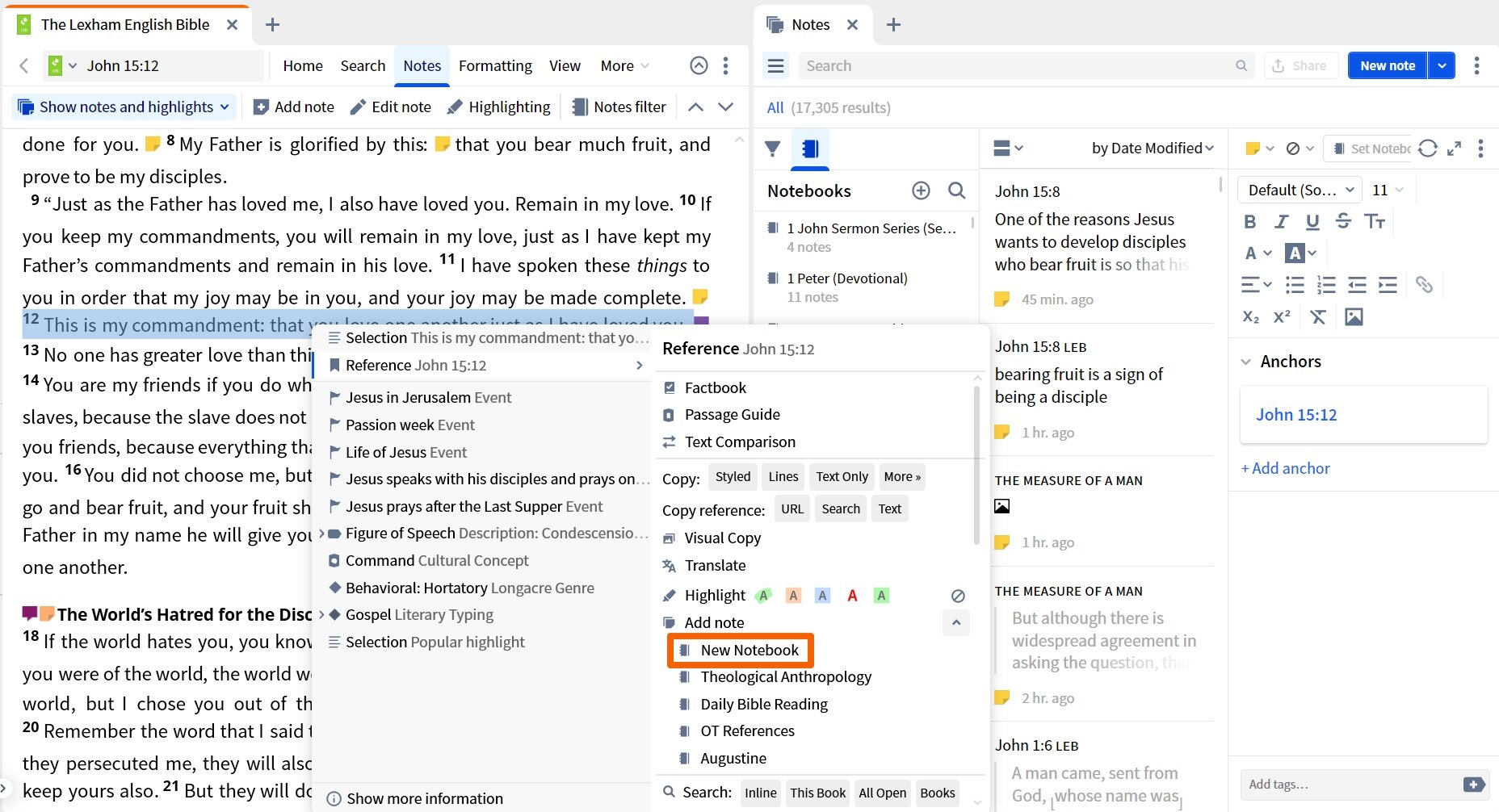Viewport: 1499px width, 812px height.
Task: Open sort by Date Modified dropdown
Action: (x=1153, y=148)
